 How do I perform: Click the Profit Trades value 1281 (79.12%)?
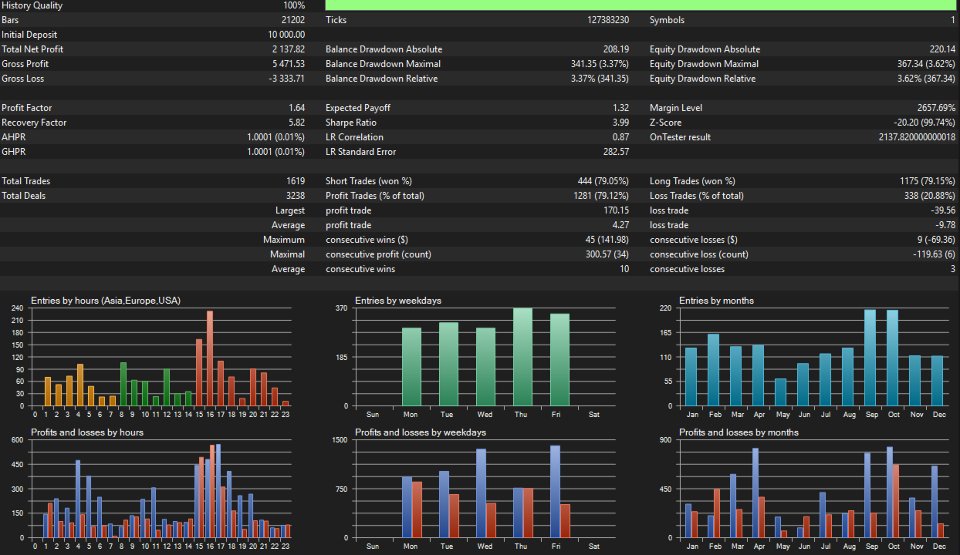(601, 196)
